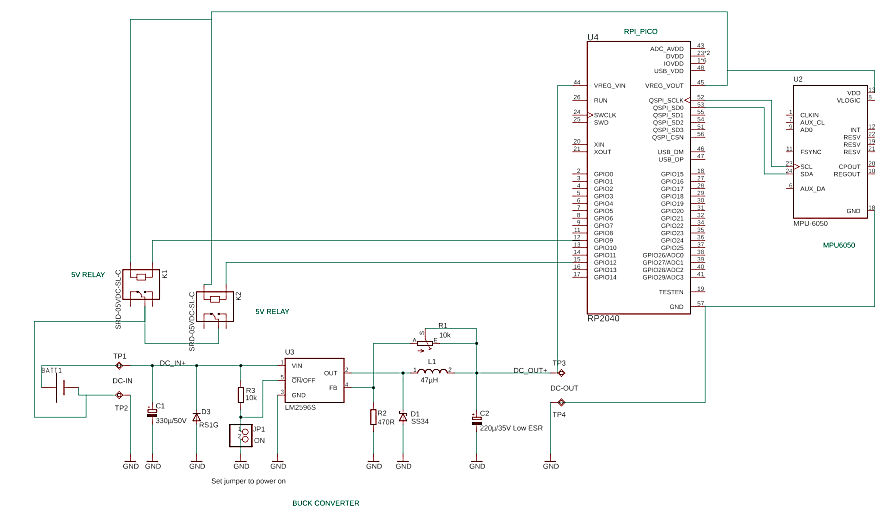Screen dimensions: 885x508
Task: Click the GPIO29/ADC3 pin label
Action: 663,277
